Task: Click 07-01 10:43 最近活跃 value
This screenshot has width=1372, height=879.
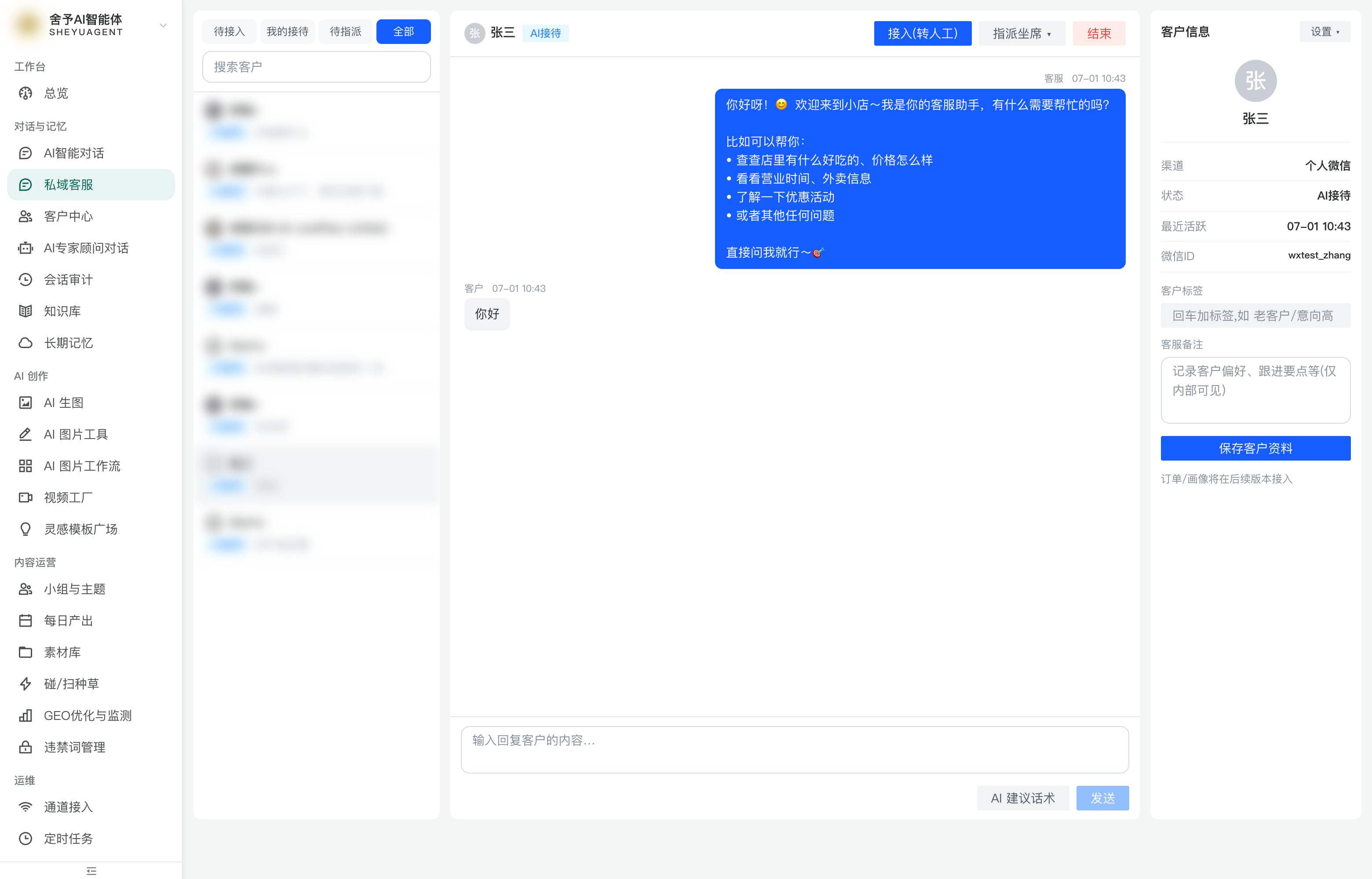Action: (1318, 226)
